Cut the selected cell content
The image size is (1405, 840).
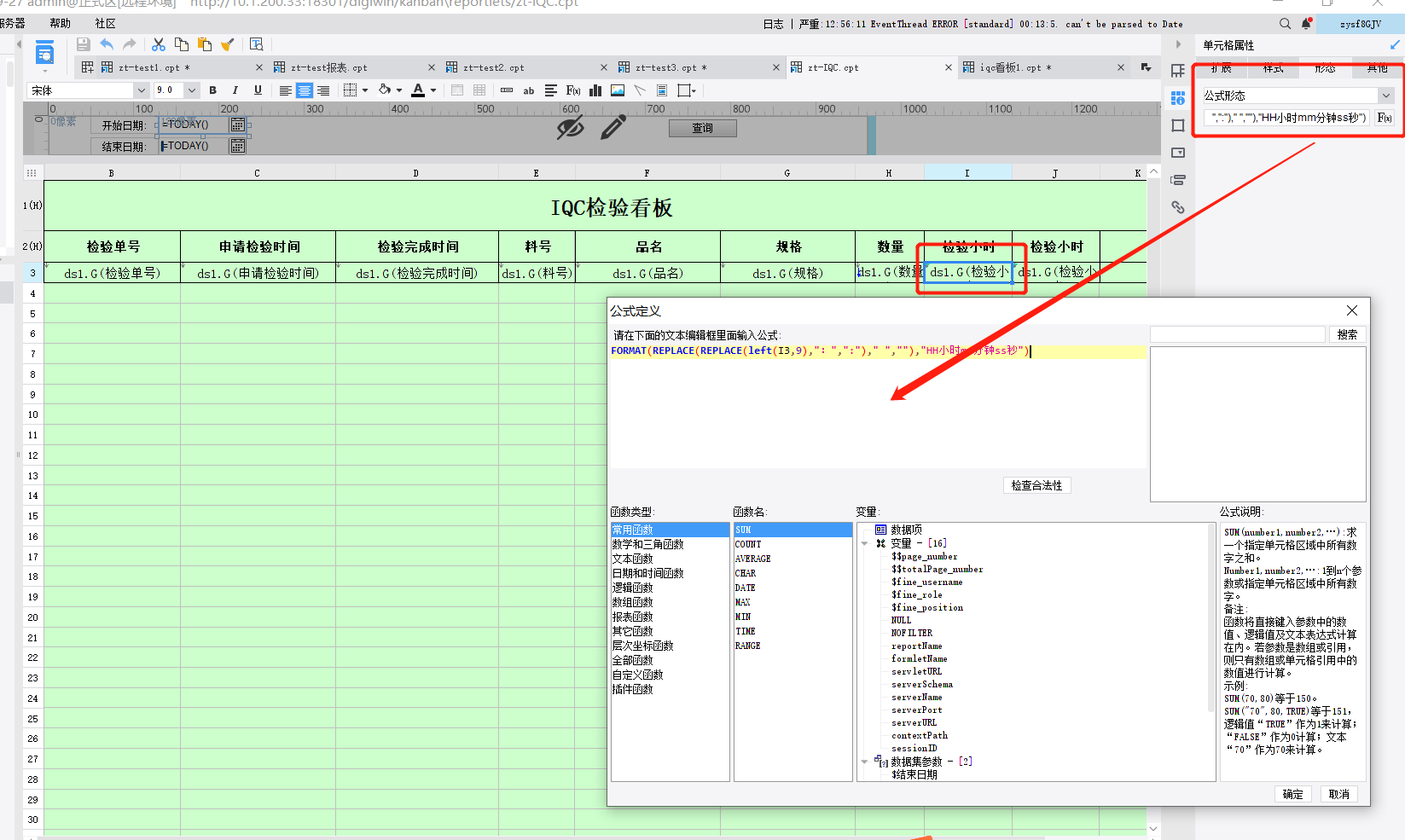point(159,44)
